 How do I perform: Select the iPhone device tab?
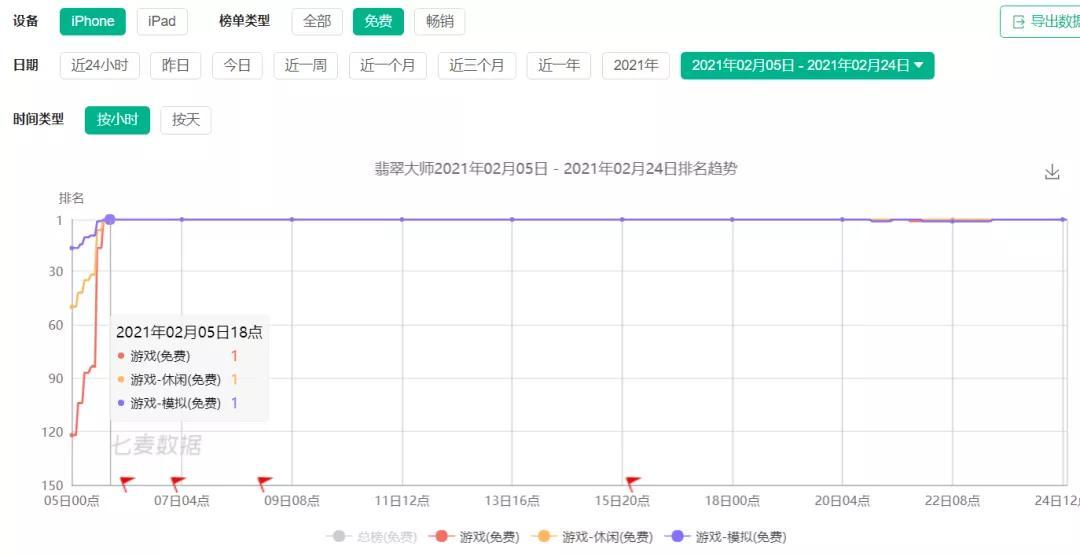pyautogui.click(x=93, y=21)
